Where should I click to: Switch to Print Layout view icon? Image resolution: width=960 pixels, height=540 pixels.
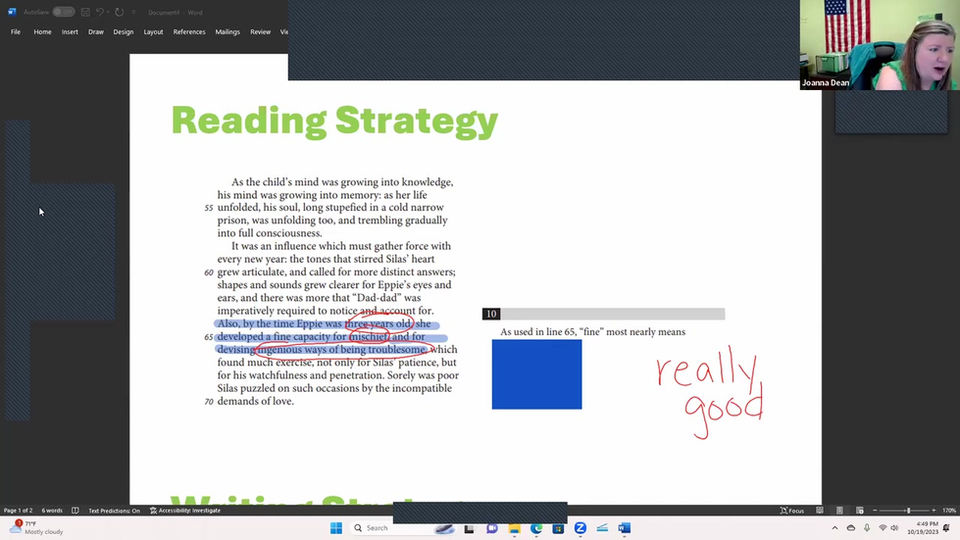coord(839,510)
